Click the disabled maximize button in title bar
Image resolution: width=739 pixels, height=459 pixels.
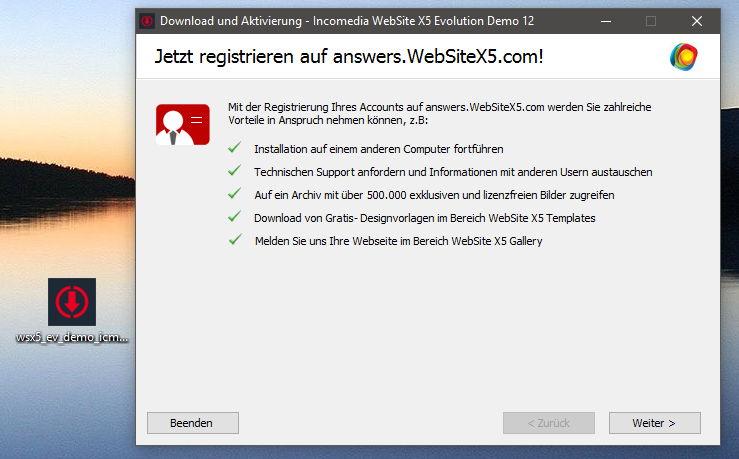651,21
